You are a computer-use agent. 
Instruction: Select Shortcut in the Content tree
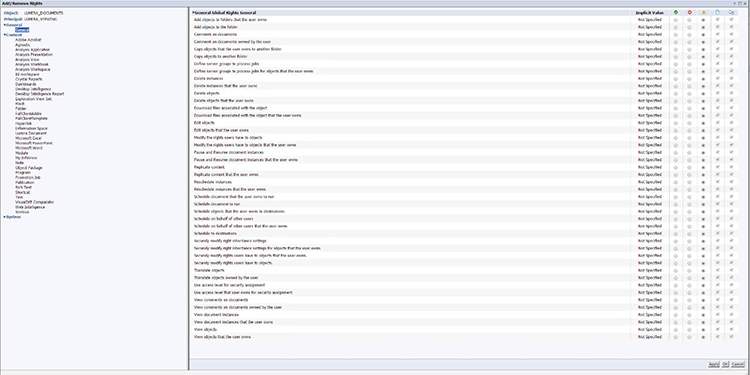coord(22,192)
